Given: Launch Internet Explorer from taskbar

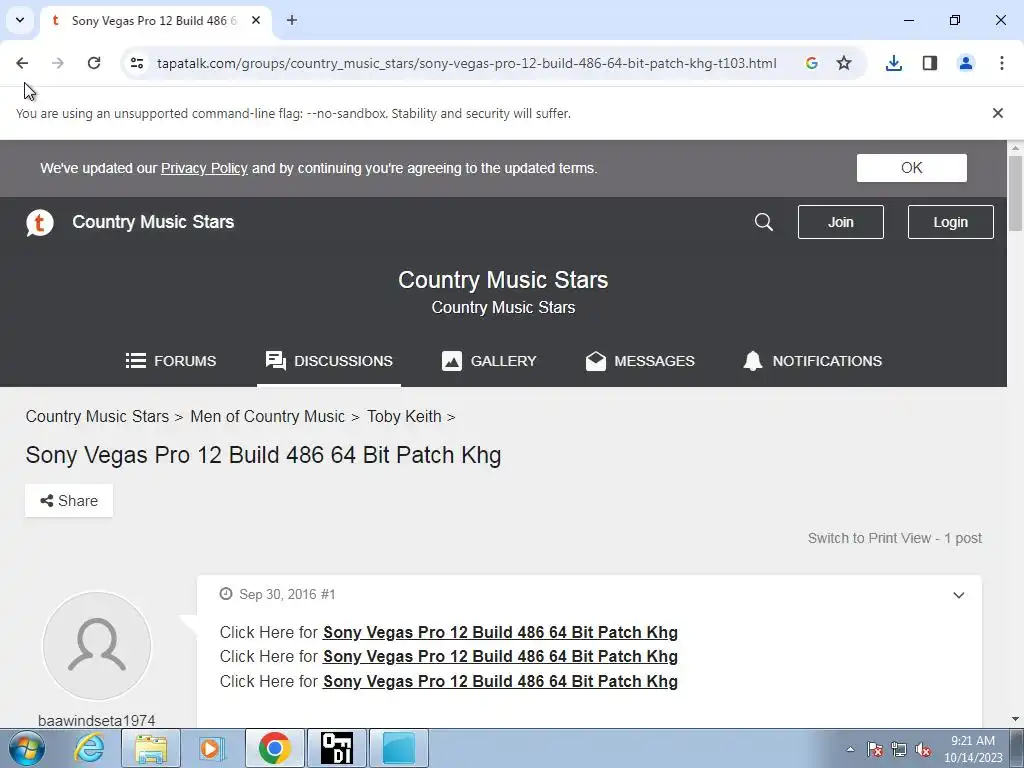Looking at the screenshot, I should point(89,748).
